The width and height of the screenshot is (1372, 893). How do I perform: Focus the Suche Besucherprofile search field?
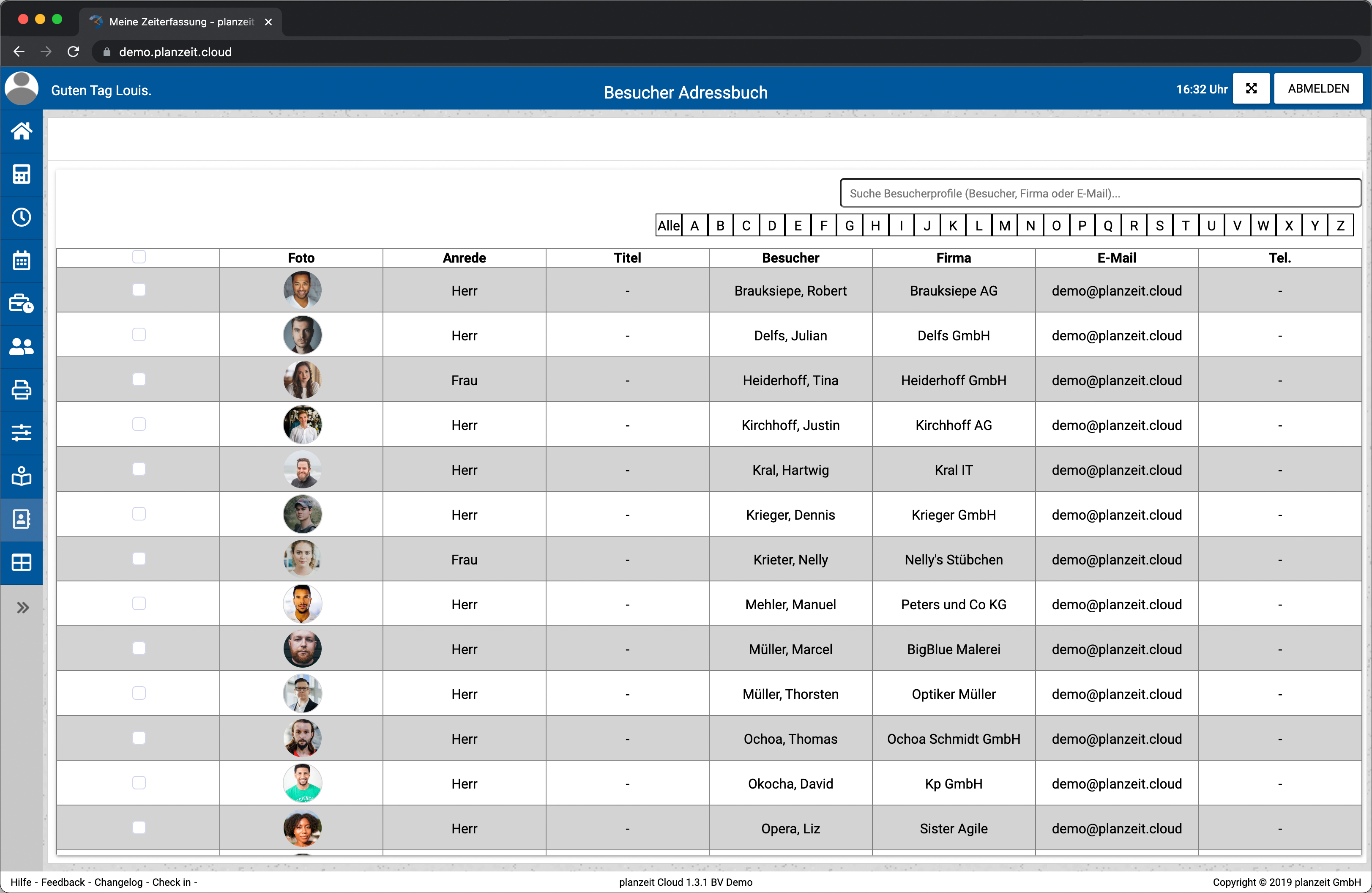point(1100,193)
